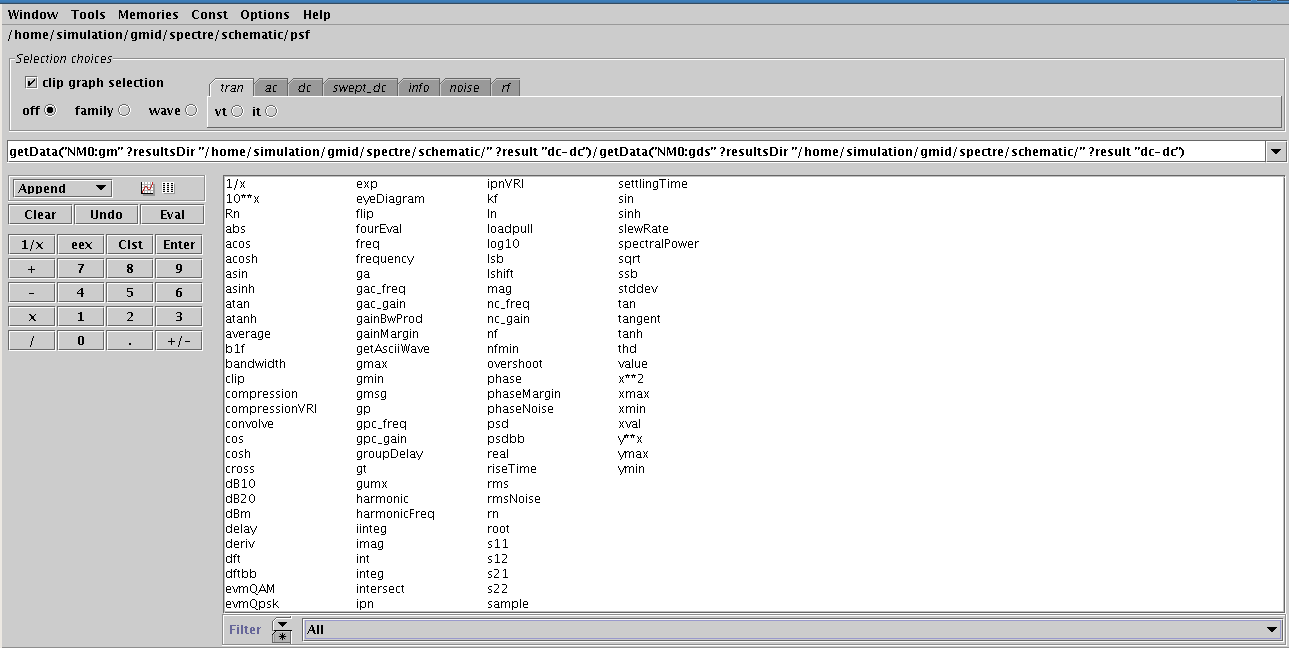Click the Filter down-arrow tab icon
Viewport: 1289px width, 648px height.
[282, 624]
